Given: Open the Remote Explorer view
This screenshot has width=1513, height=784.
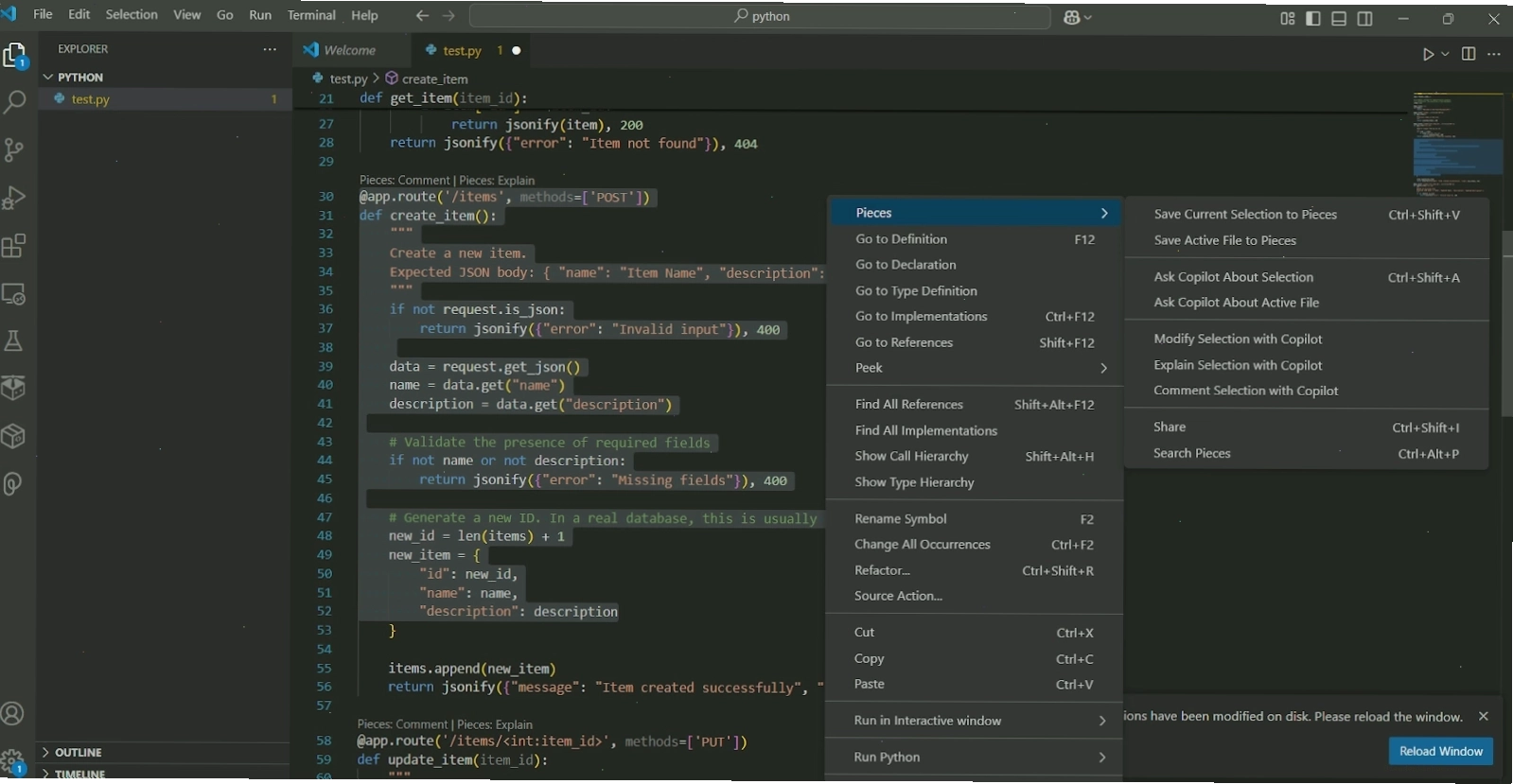Looking at the screenshot, I should (x=14, y=294).
